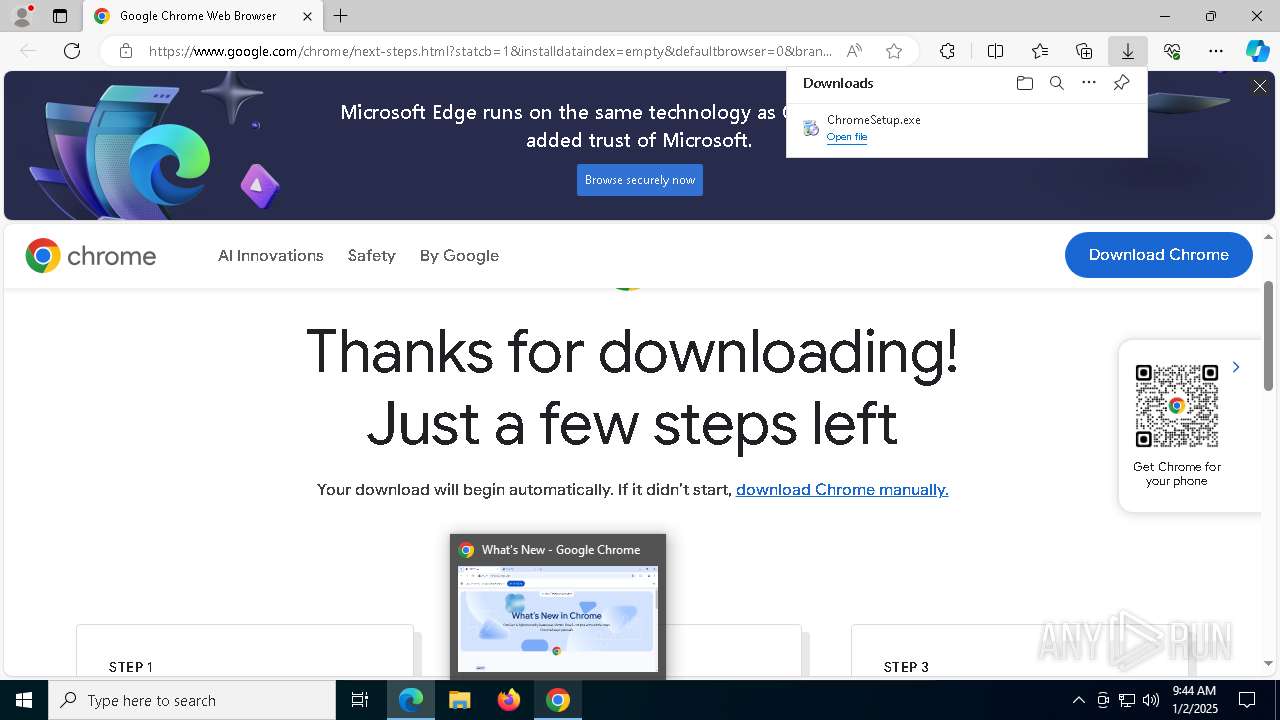Refresh the page with reload icon
The height and width of the screenshot is (720, 1280).
click(72, 51)
